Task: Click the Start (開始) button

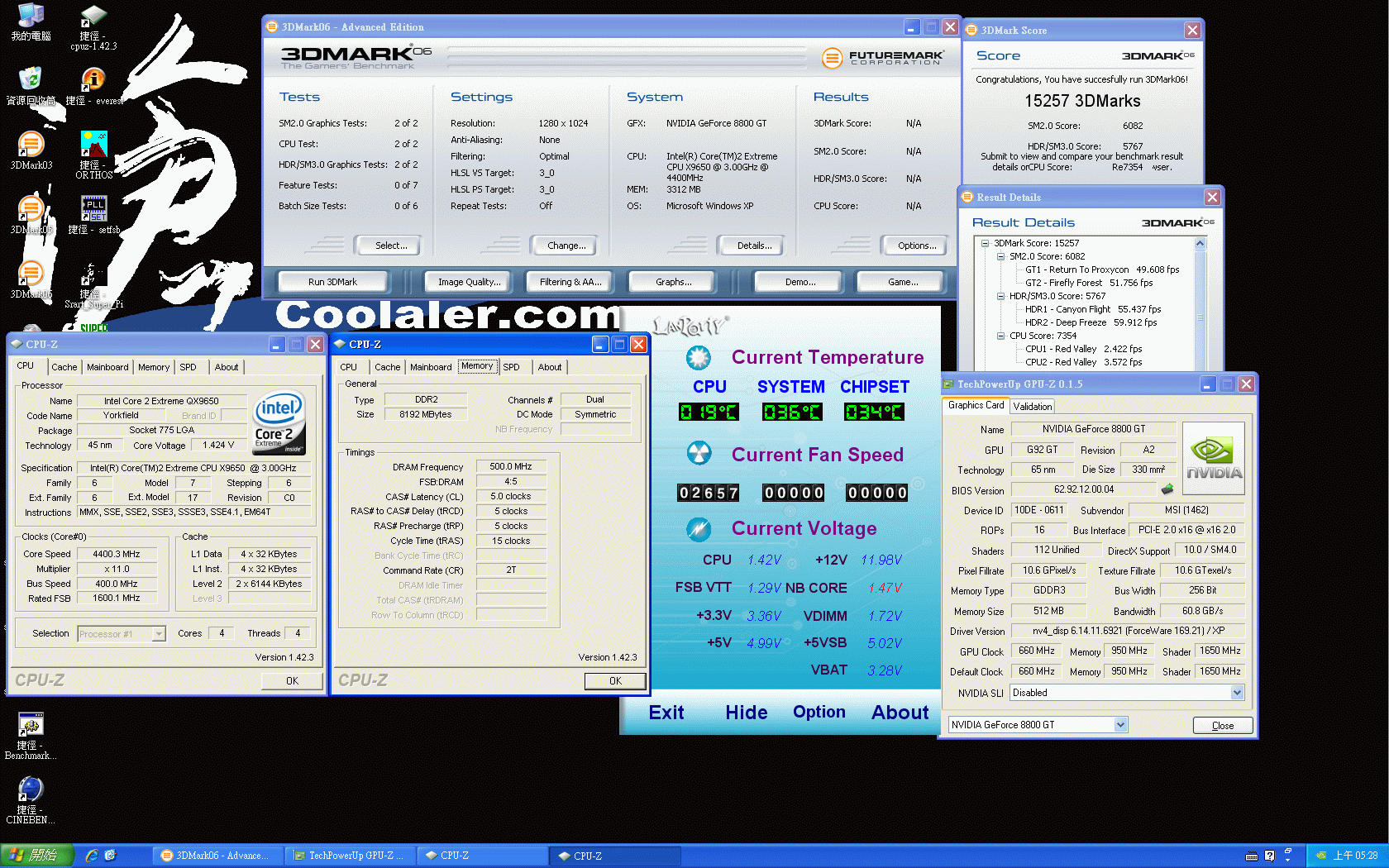Action: tap(36, 856)
